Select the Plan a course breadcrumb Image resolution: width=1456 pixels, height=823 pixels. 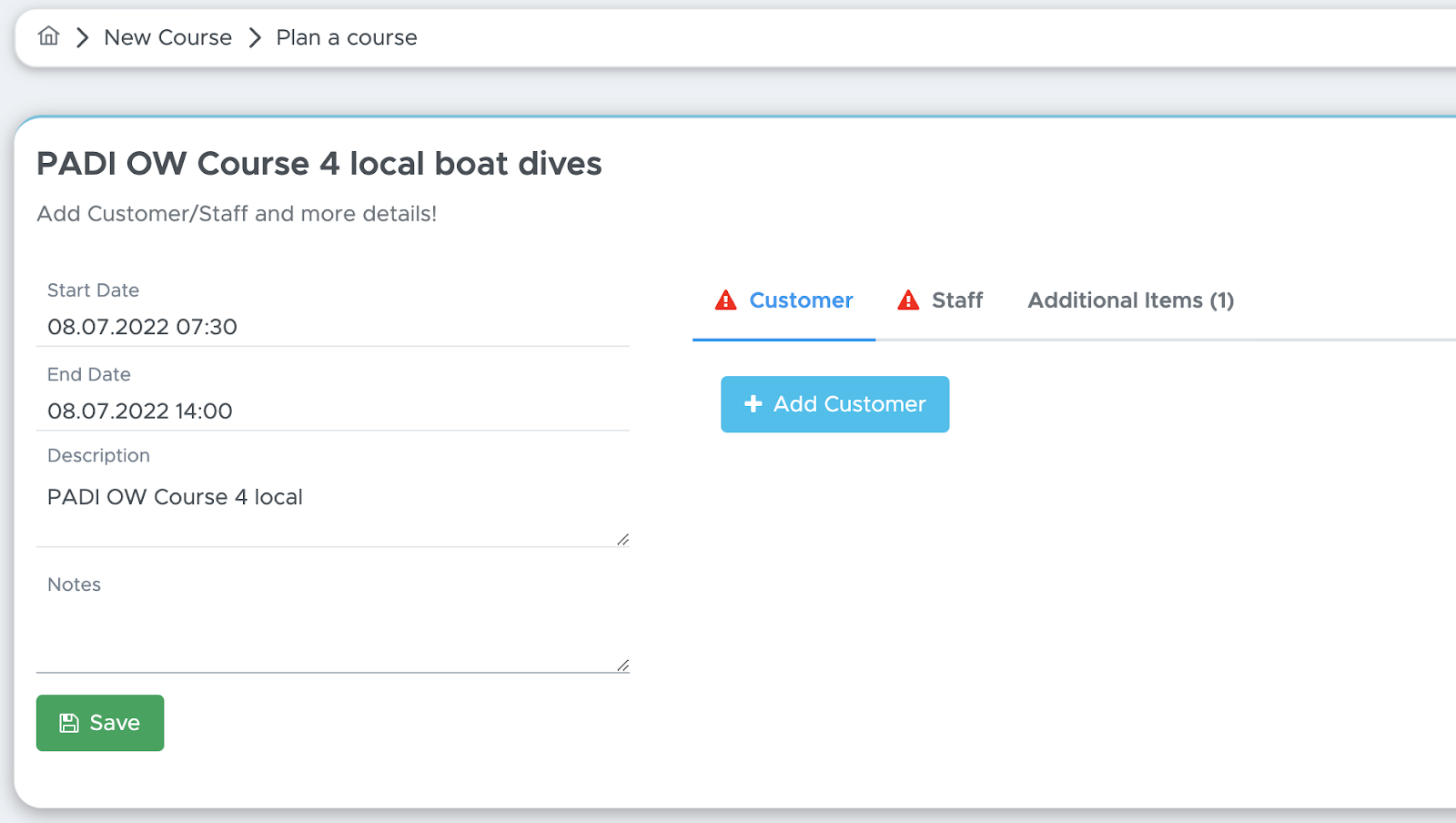pos(347,37)
